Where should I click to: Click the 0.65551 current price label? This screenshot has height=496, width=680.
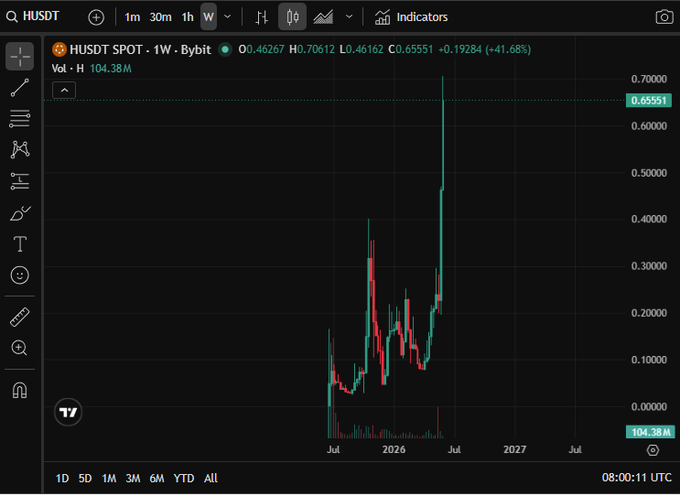click(649, 101)
